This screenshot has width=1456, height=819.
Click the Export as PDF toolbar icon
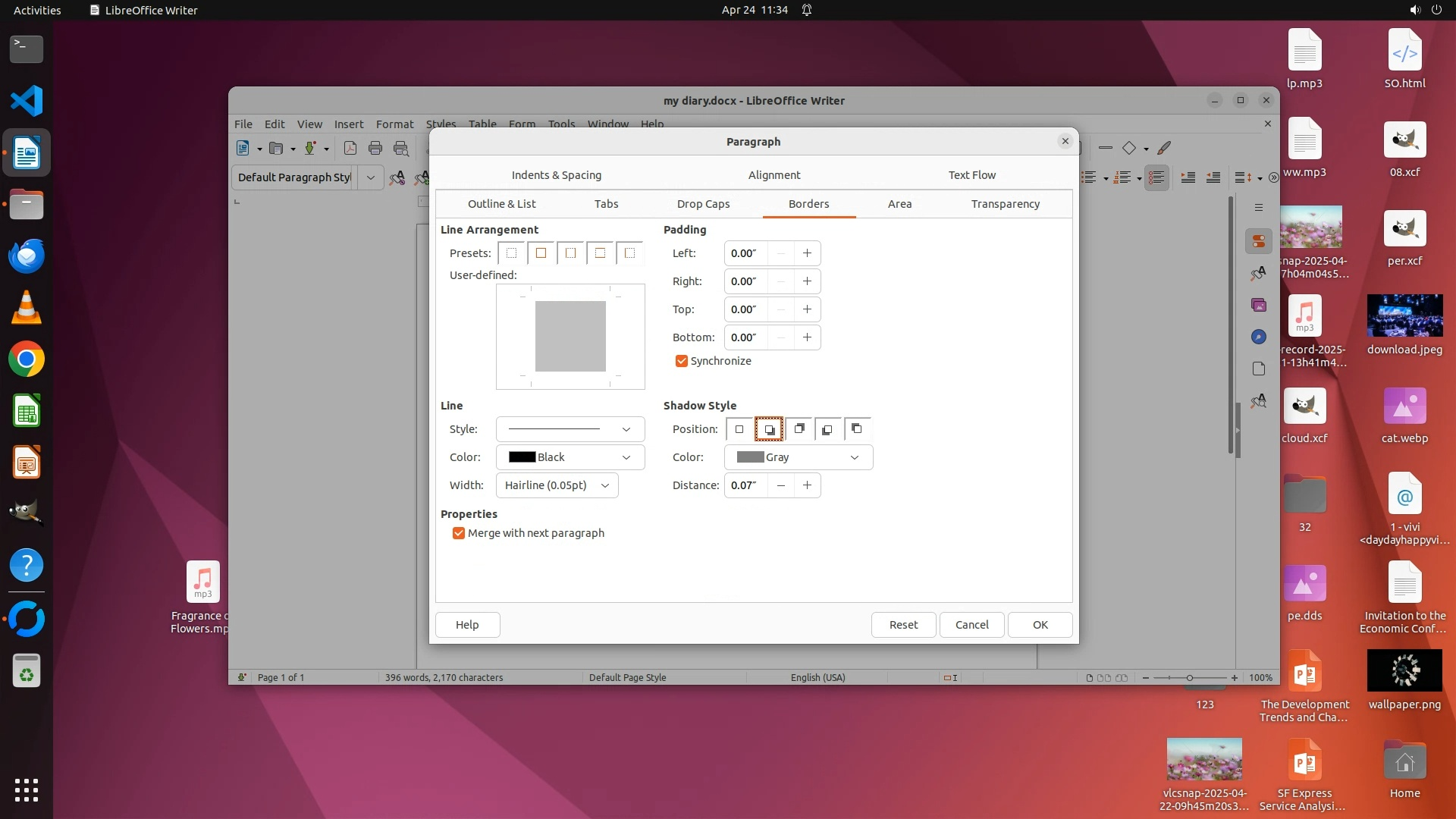[350, 149]
